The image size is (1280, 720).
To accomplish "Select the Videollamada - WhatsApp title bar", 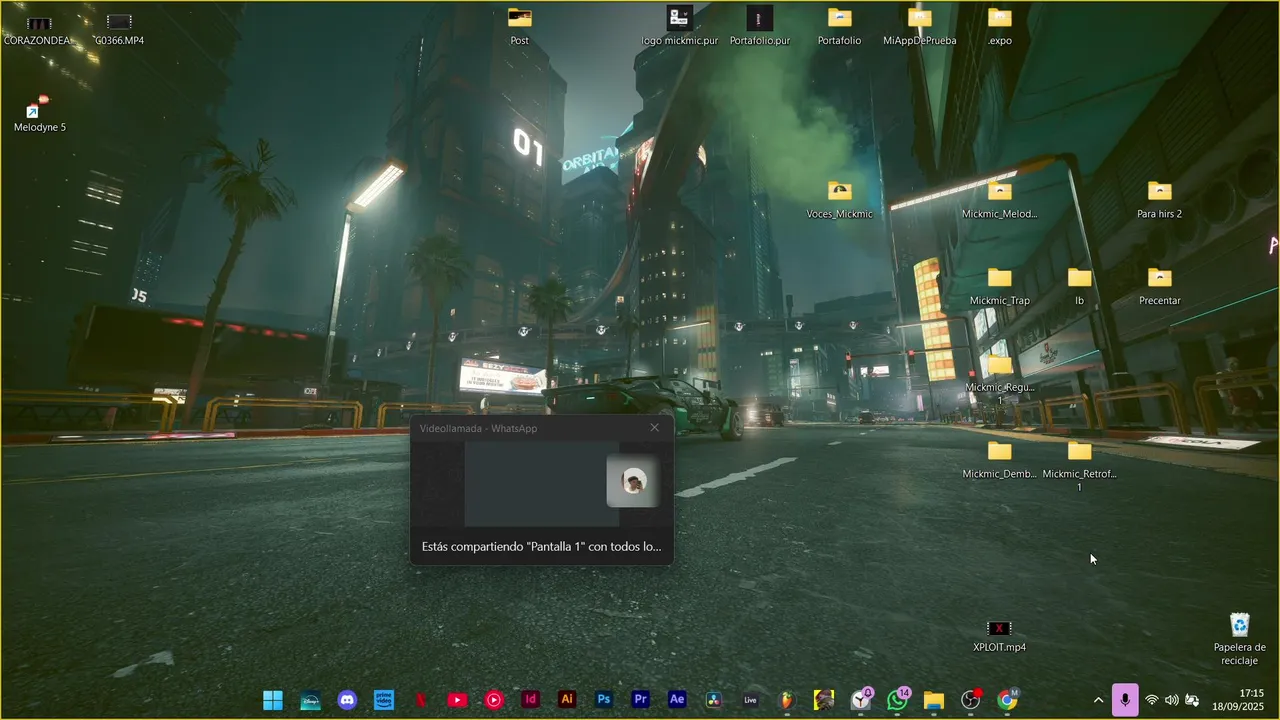I will tap(541, 428).
